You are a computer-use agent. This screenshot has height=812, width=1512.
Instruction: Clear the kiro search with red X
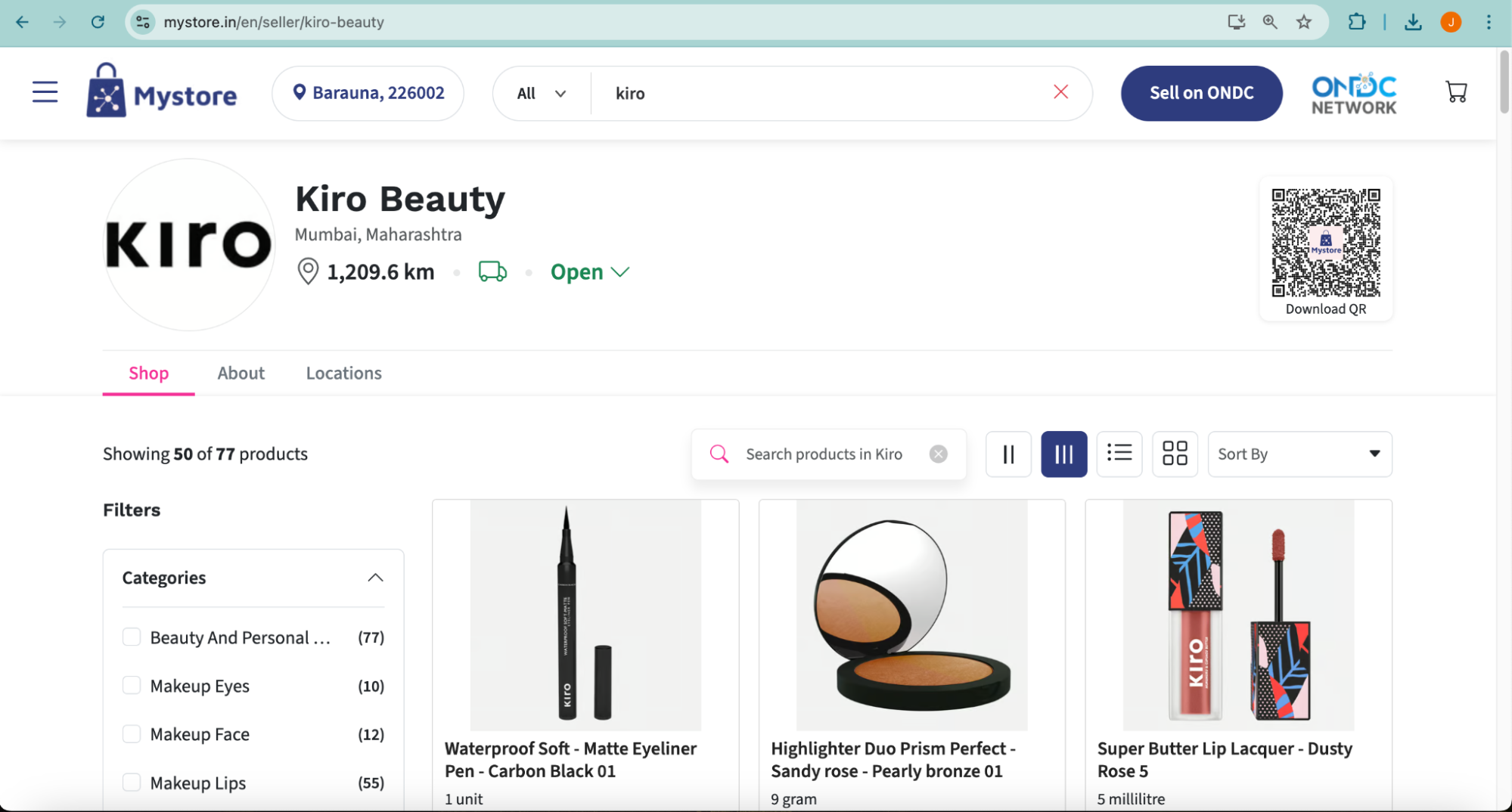coord(1060,92)
